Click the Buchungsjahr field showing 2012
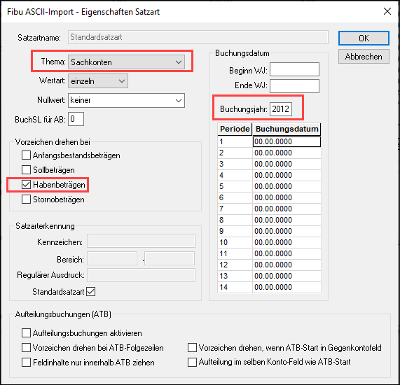Viewport: 400px width, 385px height. 281,109
